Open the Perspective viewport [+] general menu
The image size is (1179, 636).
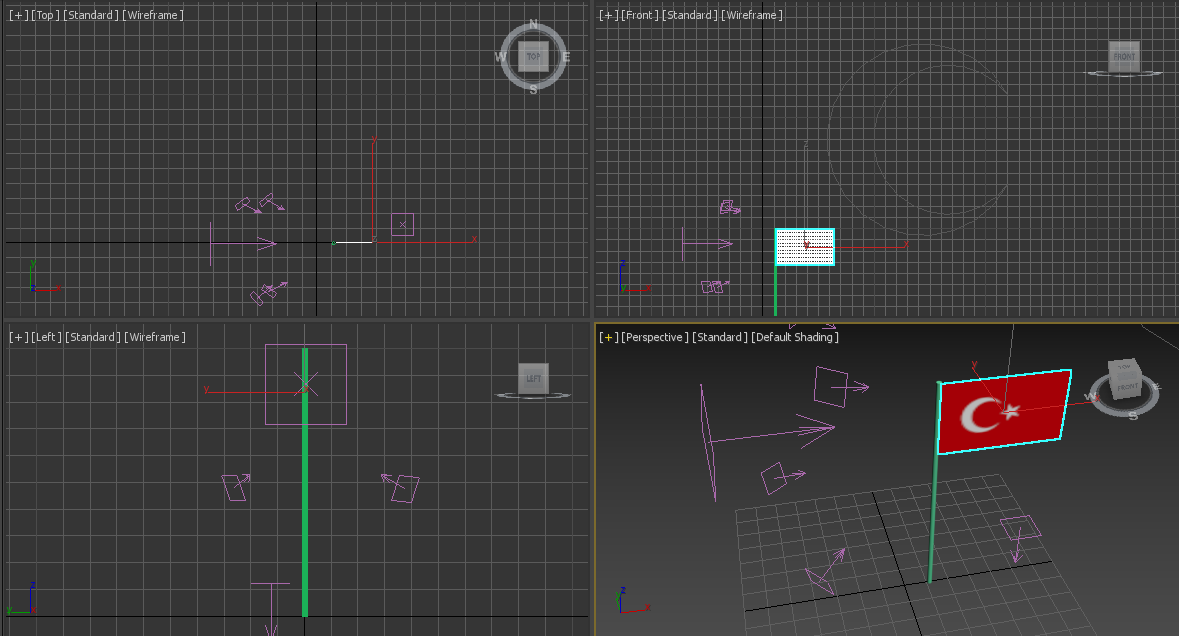(608, 337)
